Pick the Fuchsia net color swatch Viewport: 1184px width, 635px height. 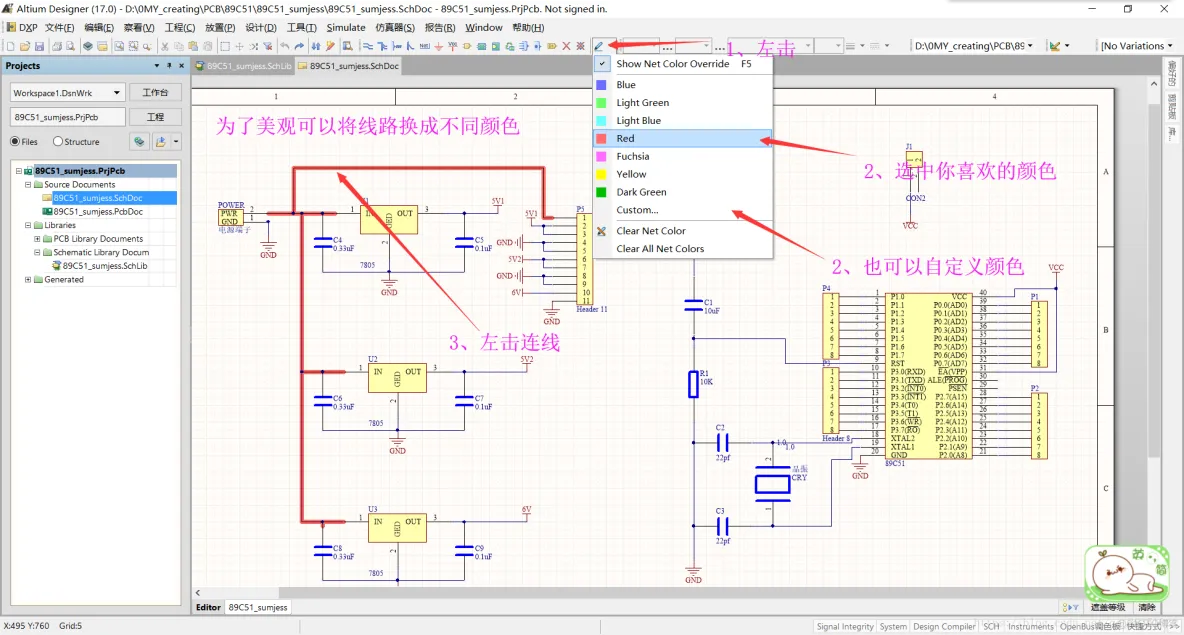click(x=601, y=156)
